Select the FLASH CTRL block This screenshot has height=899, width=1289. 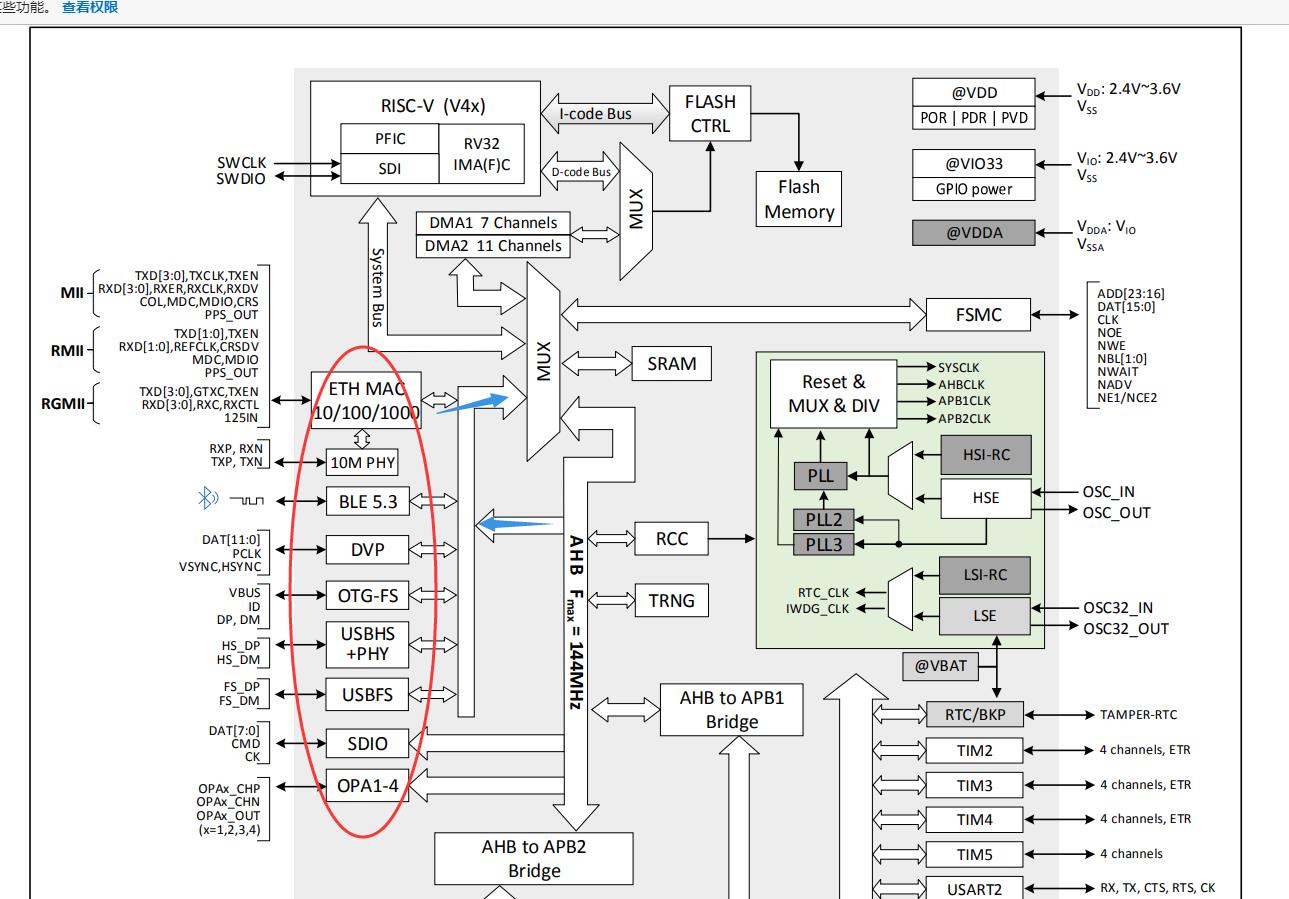(x=710, y=113)
